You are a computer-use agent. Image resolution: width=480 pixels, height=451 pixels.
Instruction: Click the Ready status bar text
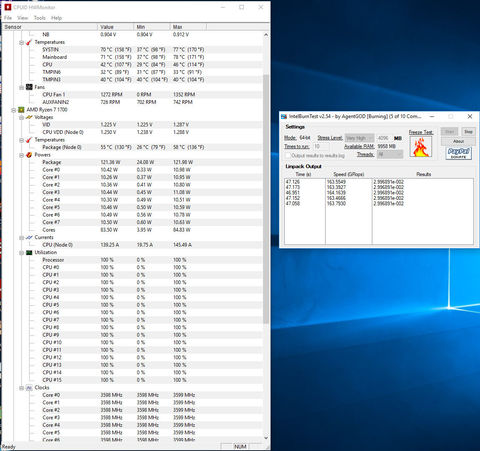pyautogui.click(x=9, y=447)
